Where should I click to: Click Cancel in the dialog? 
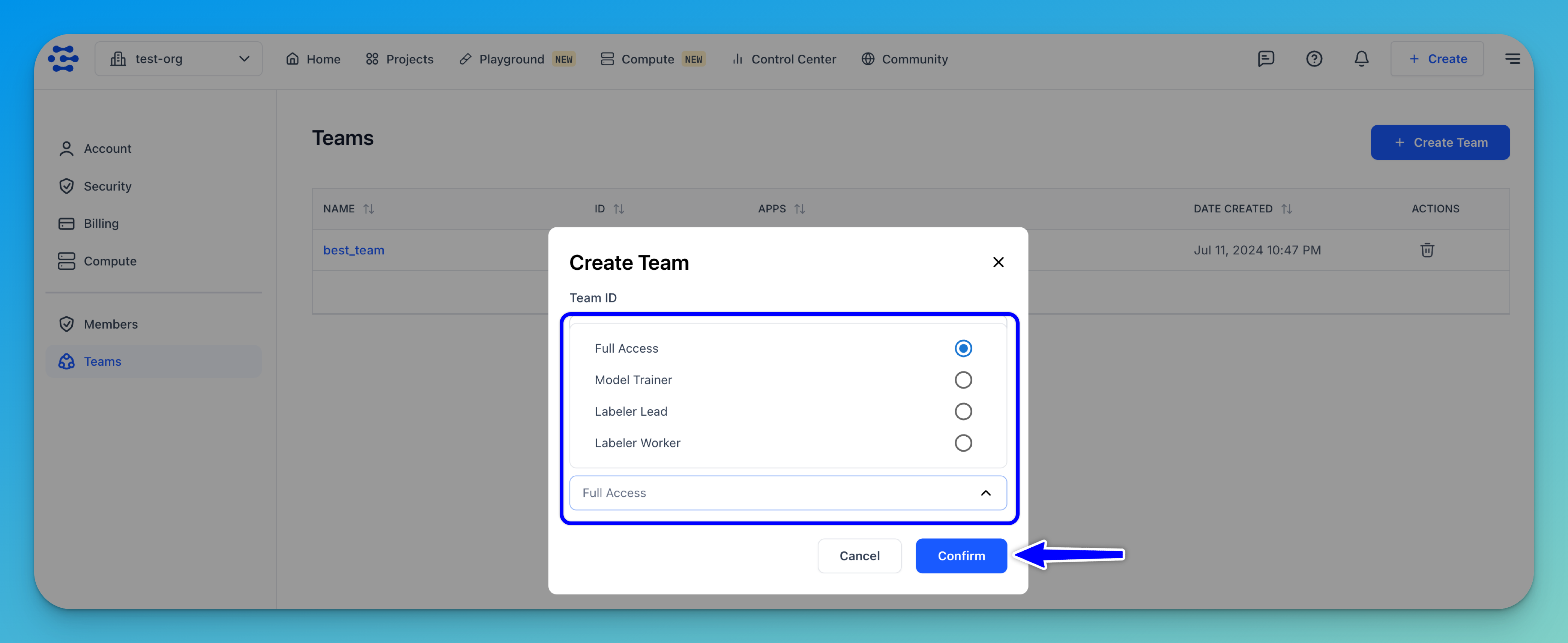pos(859,555)
